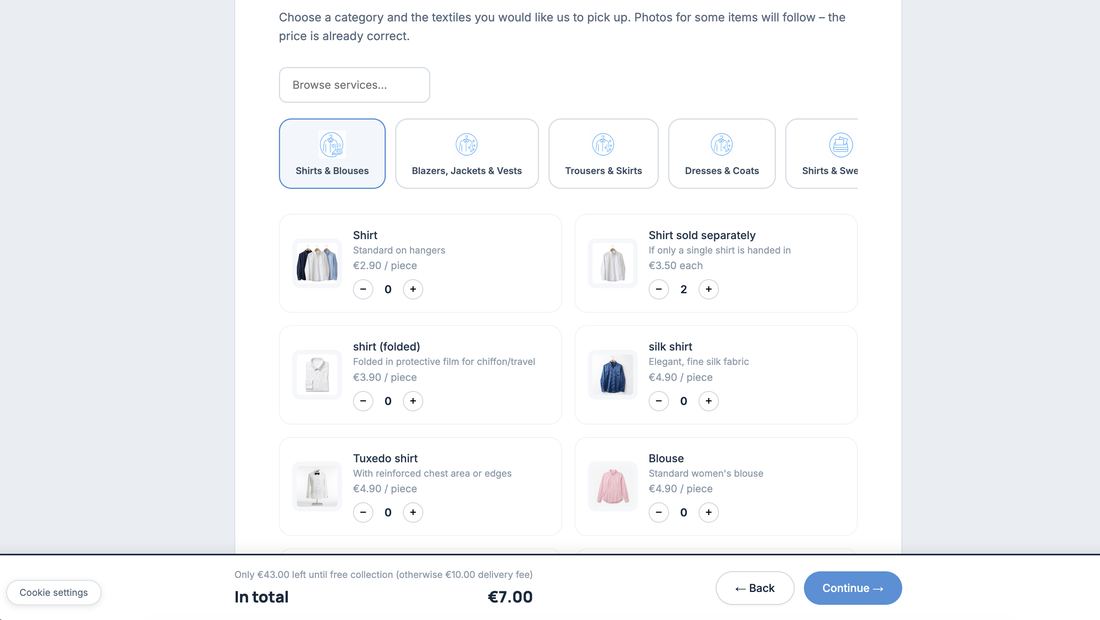Decrease the Blouse quantity with minus icon
Image resolution: width=1100 pixels, height=620 pixels.
[x=658, y=513]
